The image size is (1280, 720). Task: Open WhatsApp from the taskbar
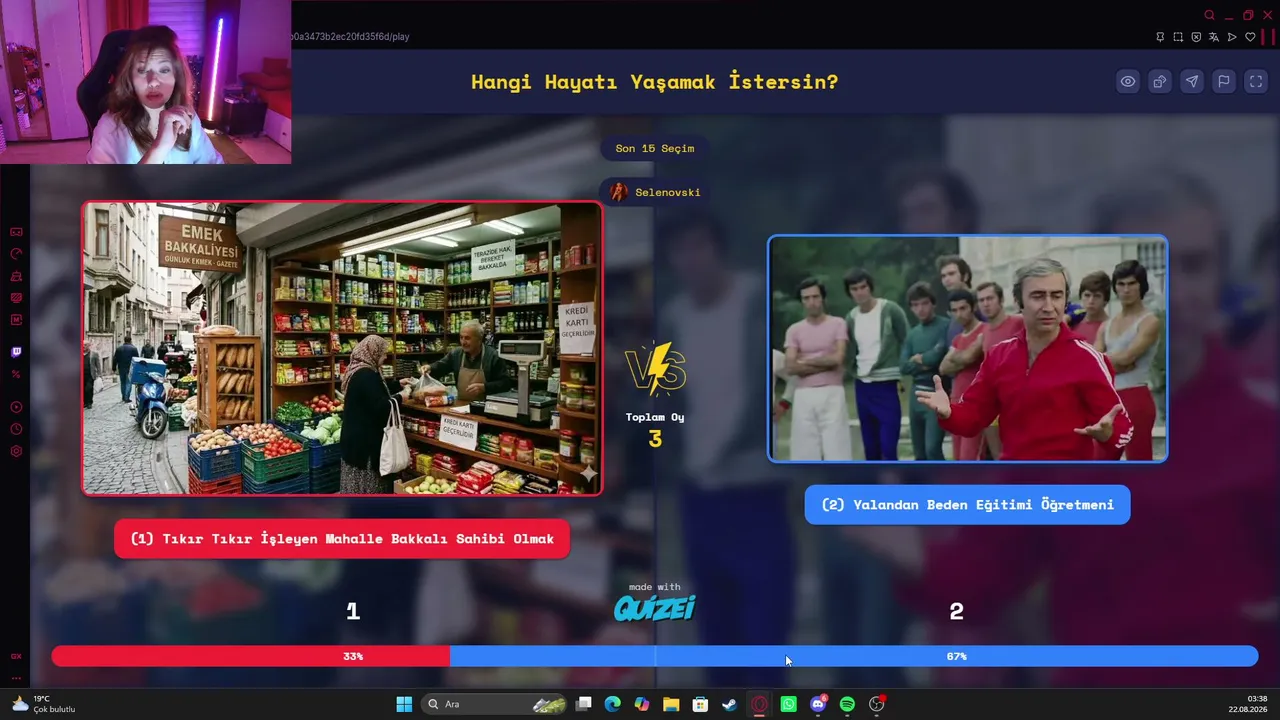click(789, 704)
